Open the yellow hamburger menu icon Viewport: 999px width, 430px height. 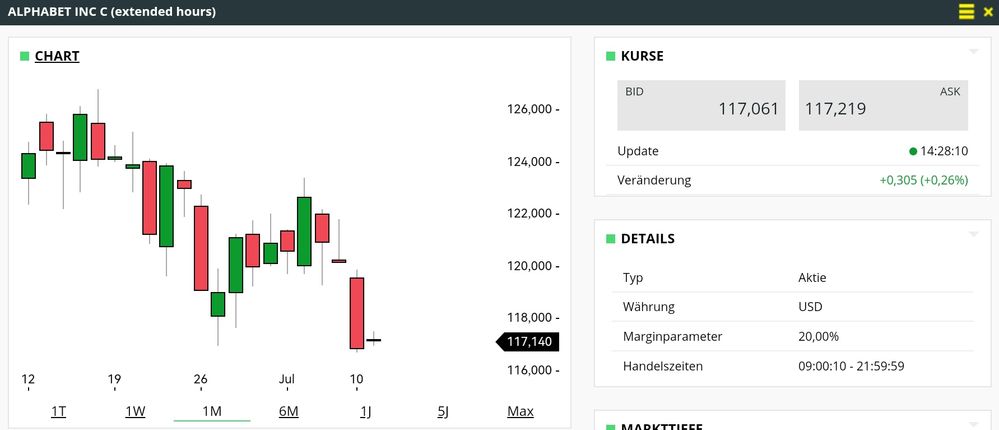[x=966, y=12]
